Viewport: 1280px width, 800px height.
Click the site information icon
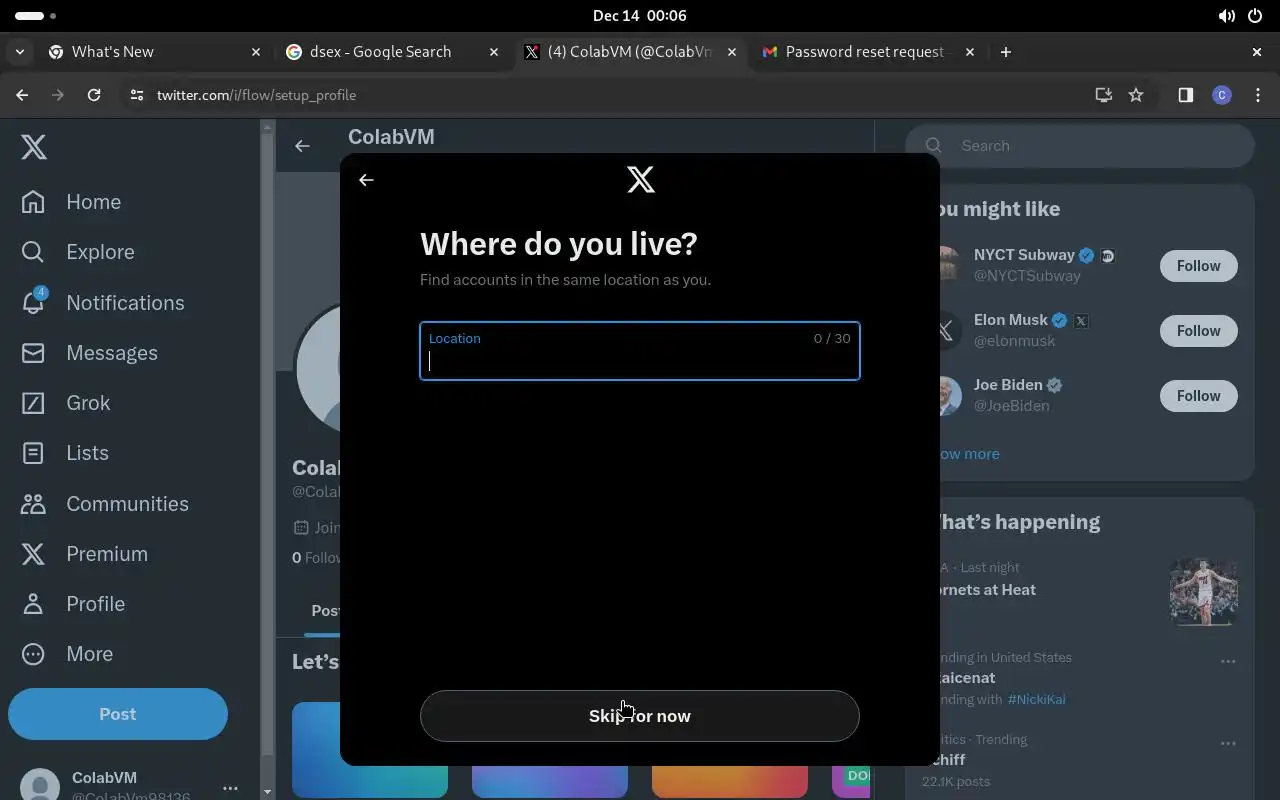[137, 95]
